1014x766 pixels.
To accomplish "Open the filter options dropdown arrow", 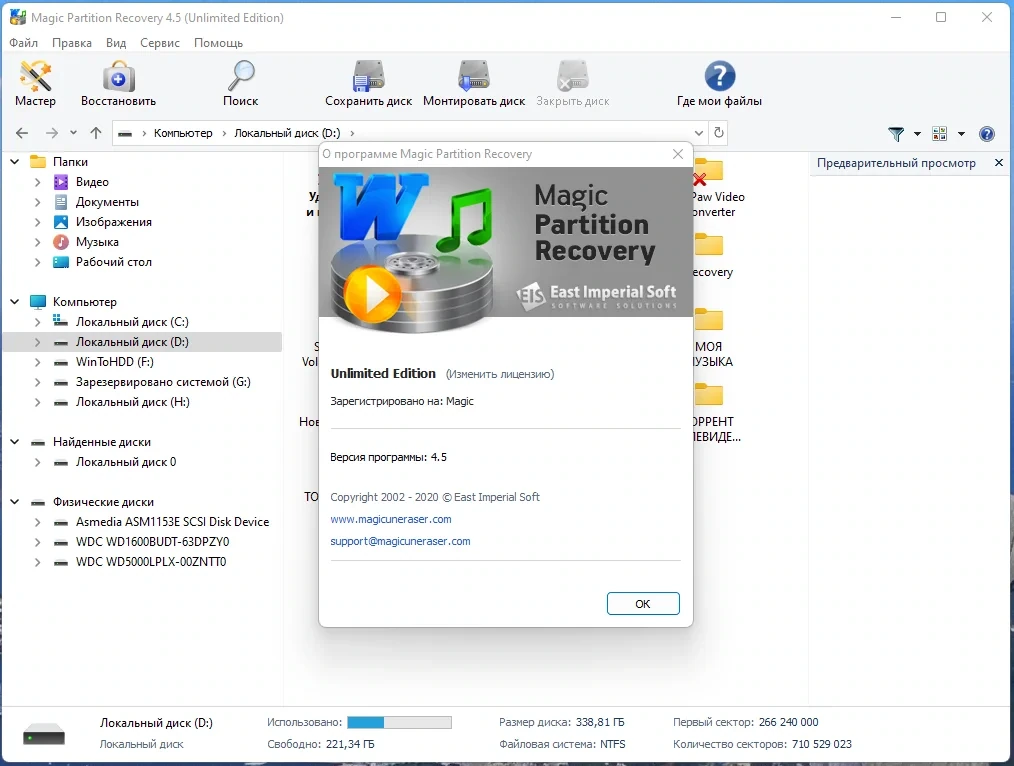I will pyautogui.click(x=917, y=134).
